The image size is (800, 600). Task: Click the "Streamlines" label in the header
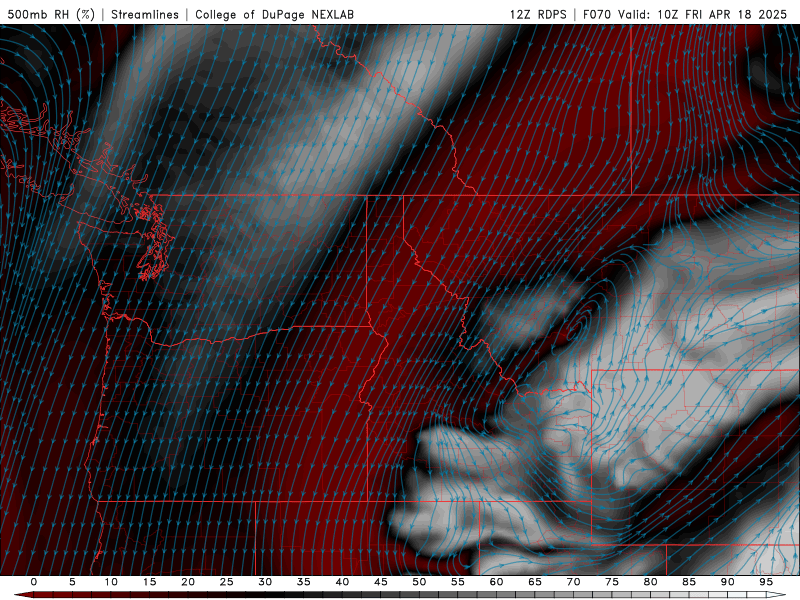145,14
